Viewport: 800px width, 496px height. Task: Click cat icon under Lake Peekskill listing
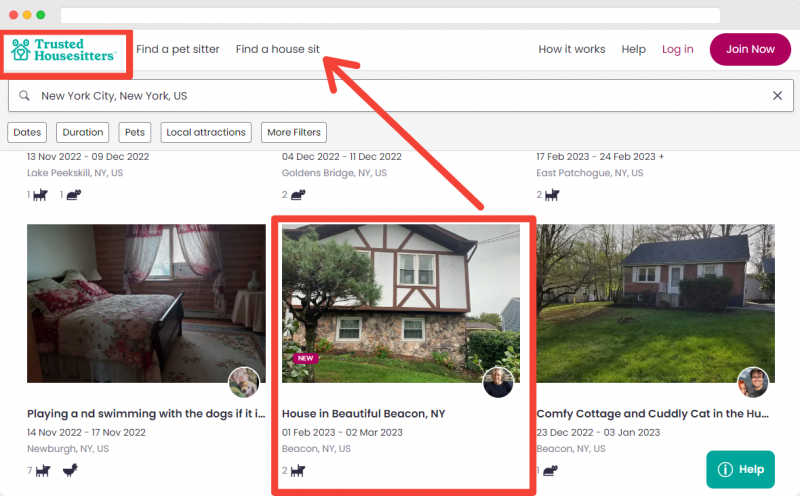pos(74,194)
